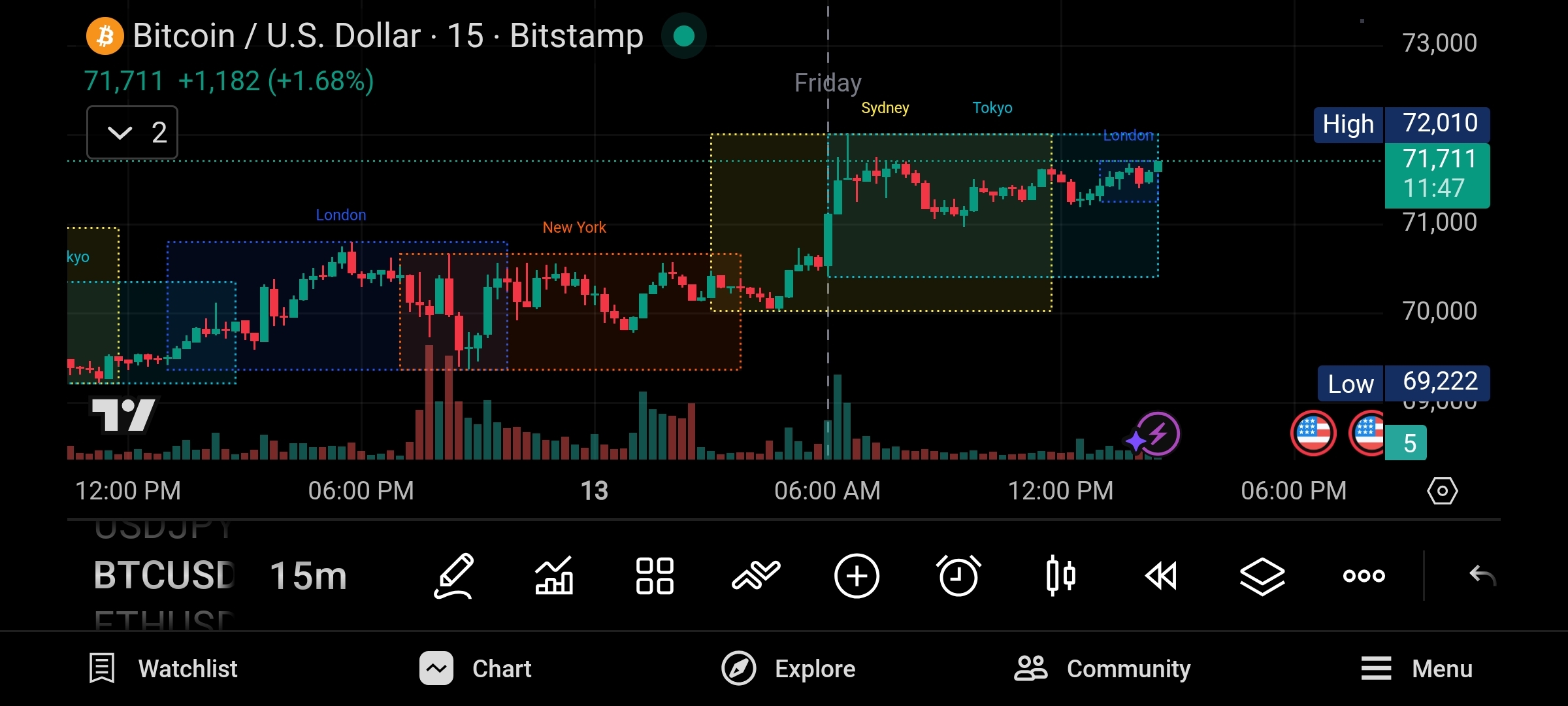Create a price alert clock icon
The width and height of the screenshot is (1568, 706).
tap(958, 576)
